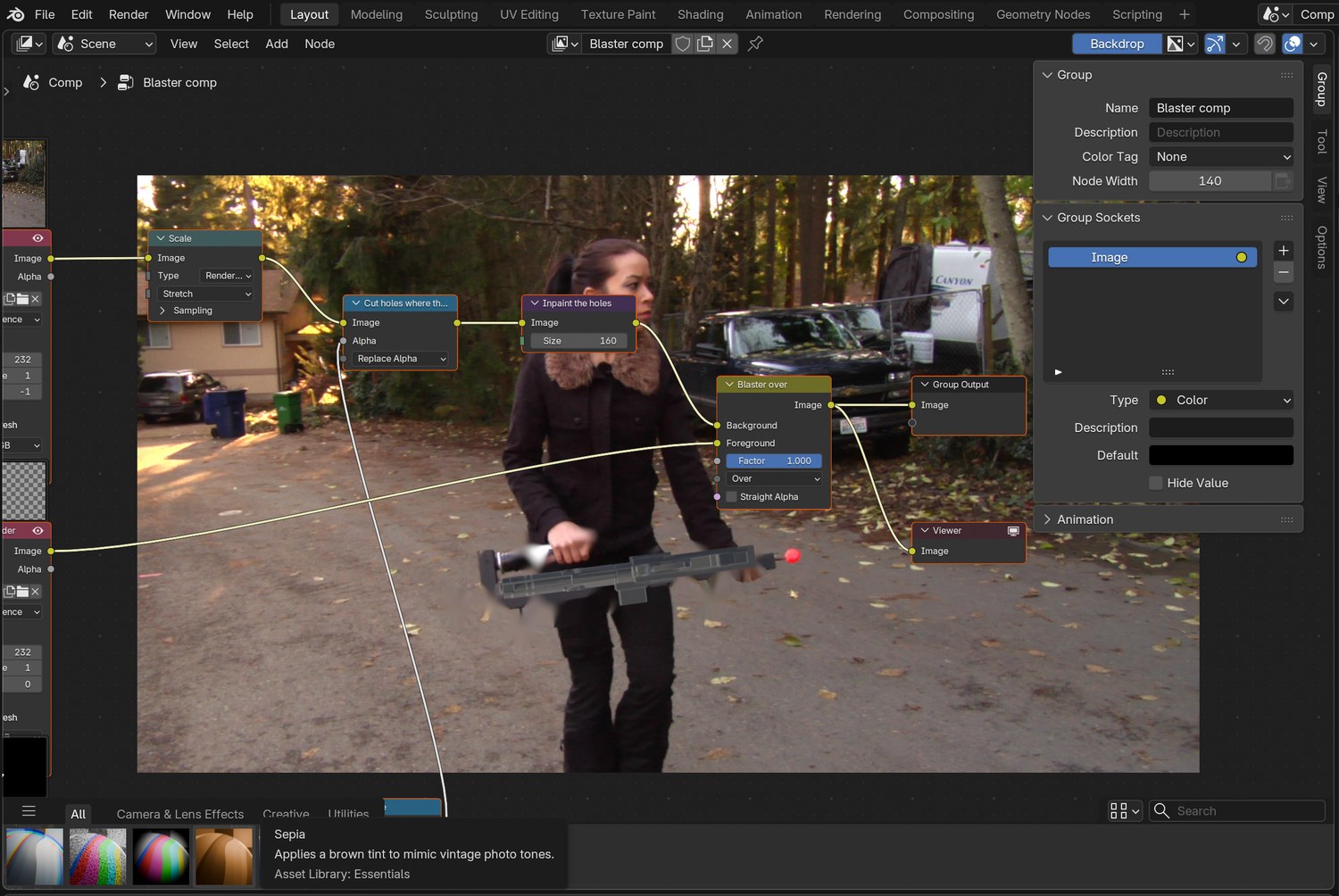Select Camera & Lens Effects asset catalog

click(180, 814)
